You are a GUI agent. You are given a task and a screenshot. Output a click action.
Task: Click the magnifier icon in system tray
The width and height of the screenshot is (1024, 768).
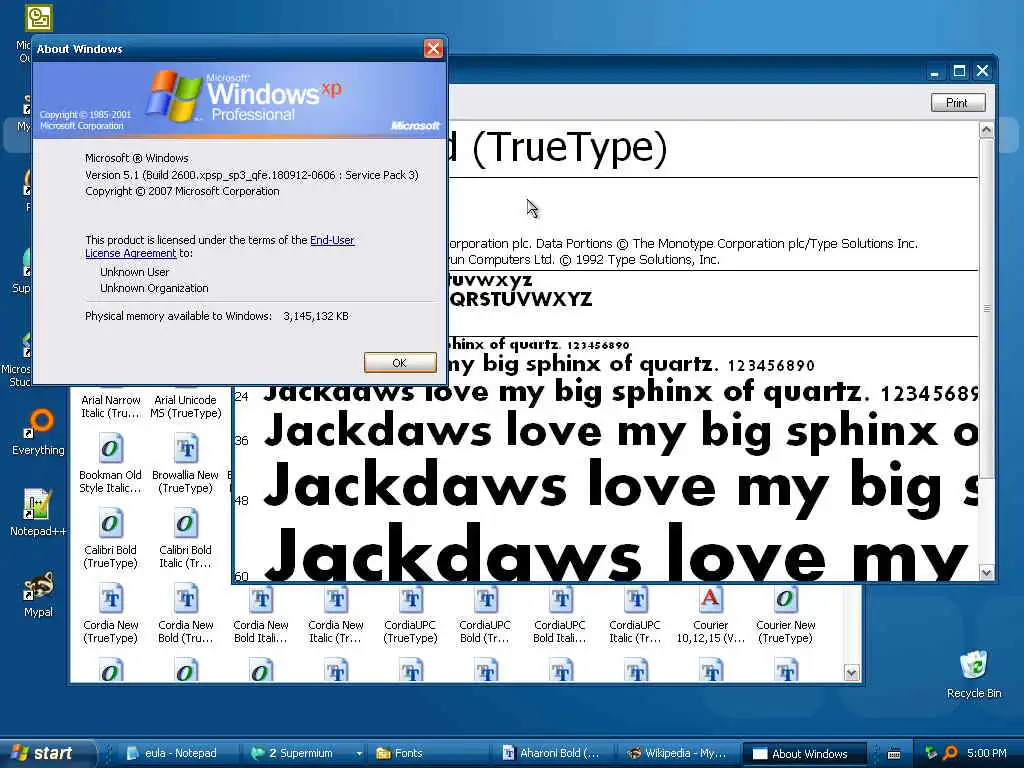coord(950,753)
